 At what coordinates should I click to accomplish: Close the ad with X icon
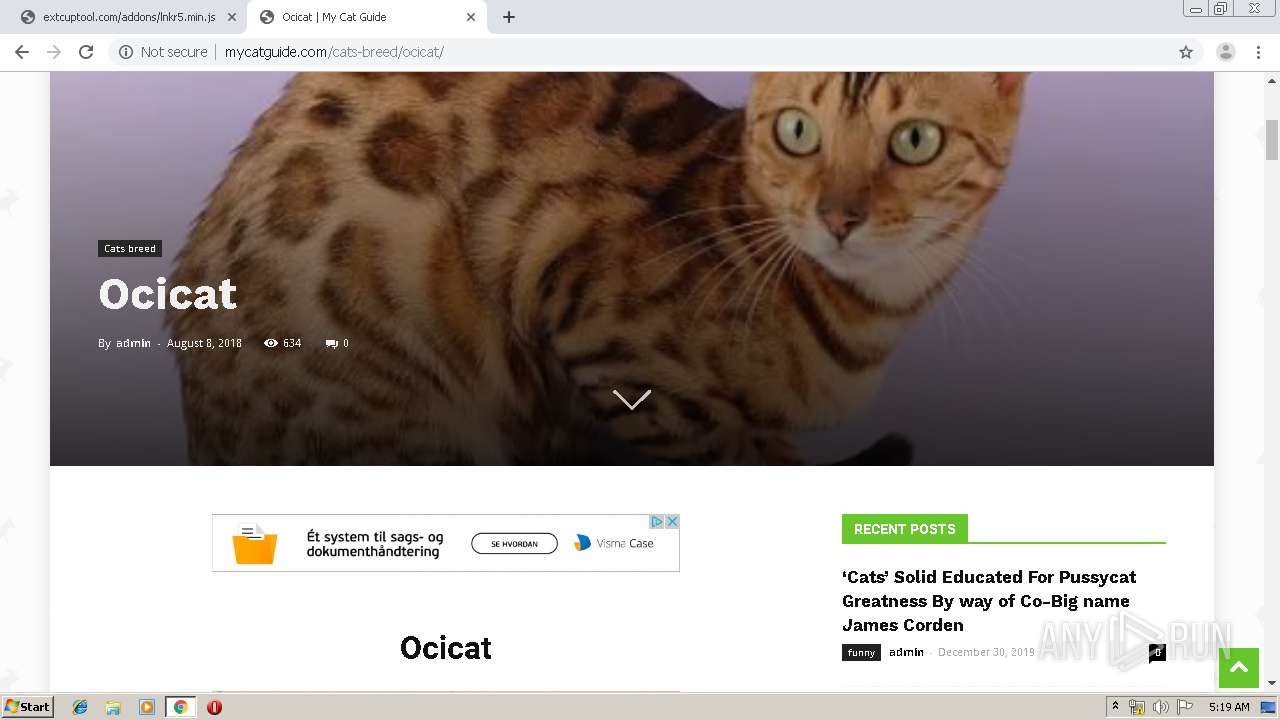pos(673,521)
